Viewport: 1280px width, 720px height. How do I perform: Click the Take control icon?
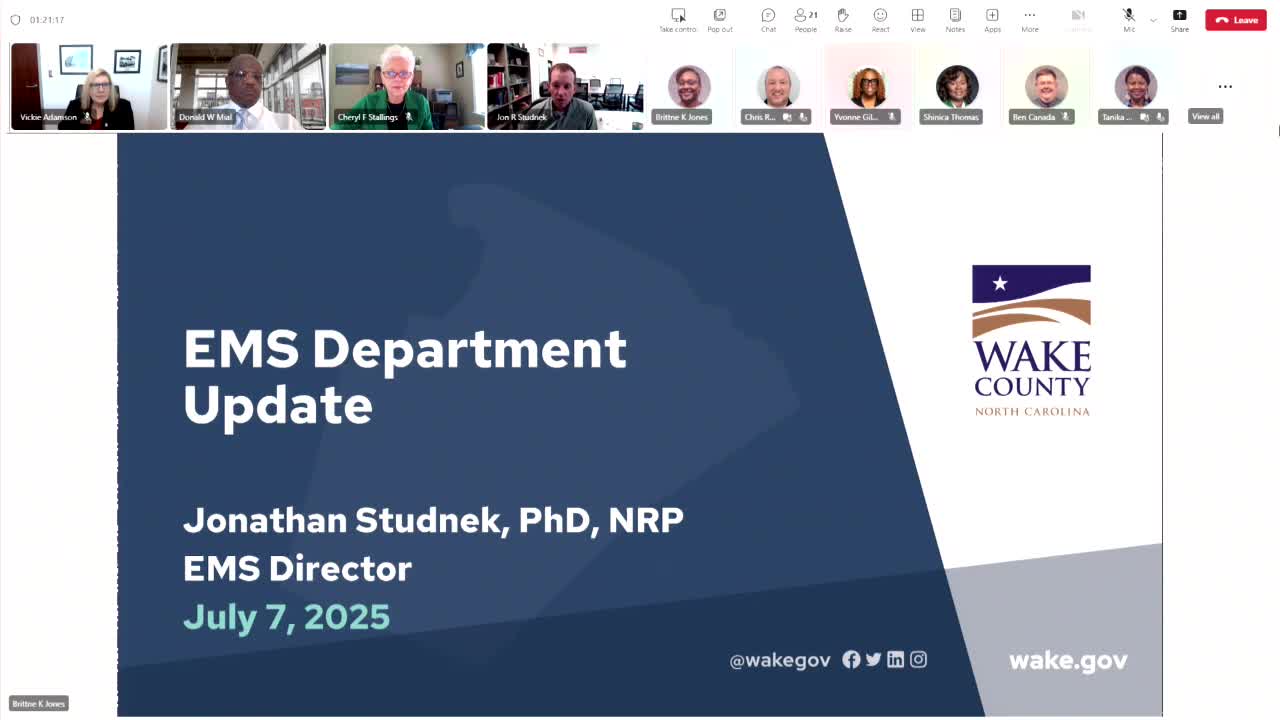click(x=678, y=19)
